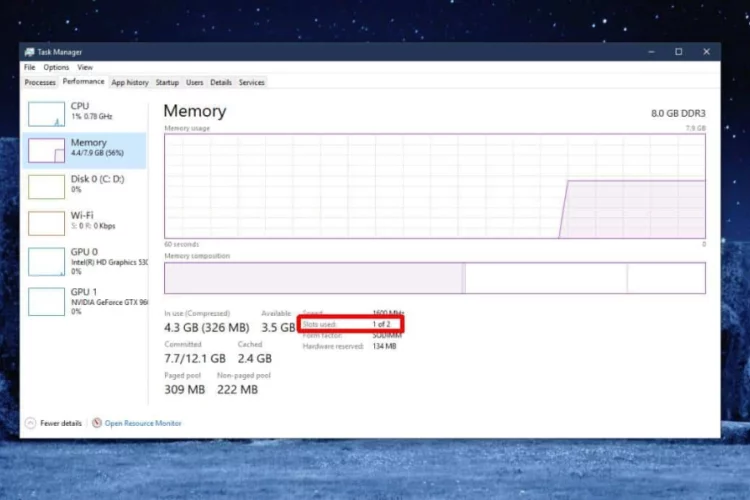Screen dimensions: 750x500
Task: Click the Paged pool 309 MB value
Action: (x=185, y=389)
